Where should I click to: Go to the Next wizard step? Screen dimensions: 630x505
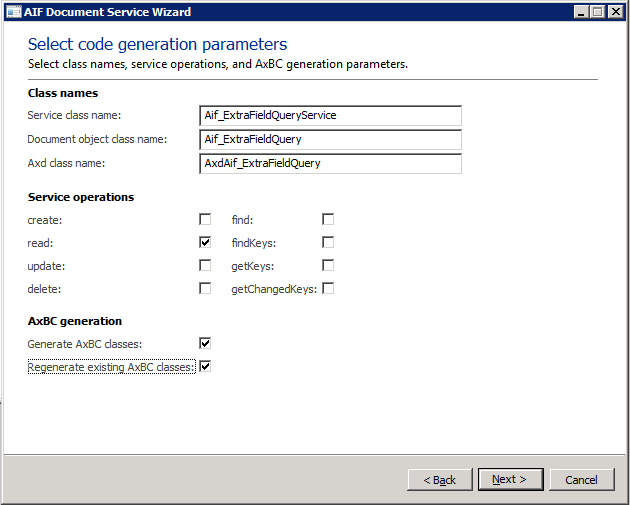(x=510, y=480)
